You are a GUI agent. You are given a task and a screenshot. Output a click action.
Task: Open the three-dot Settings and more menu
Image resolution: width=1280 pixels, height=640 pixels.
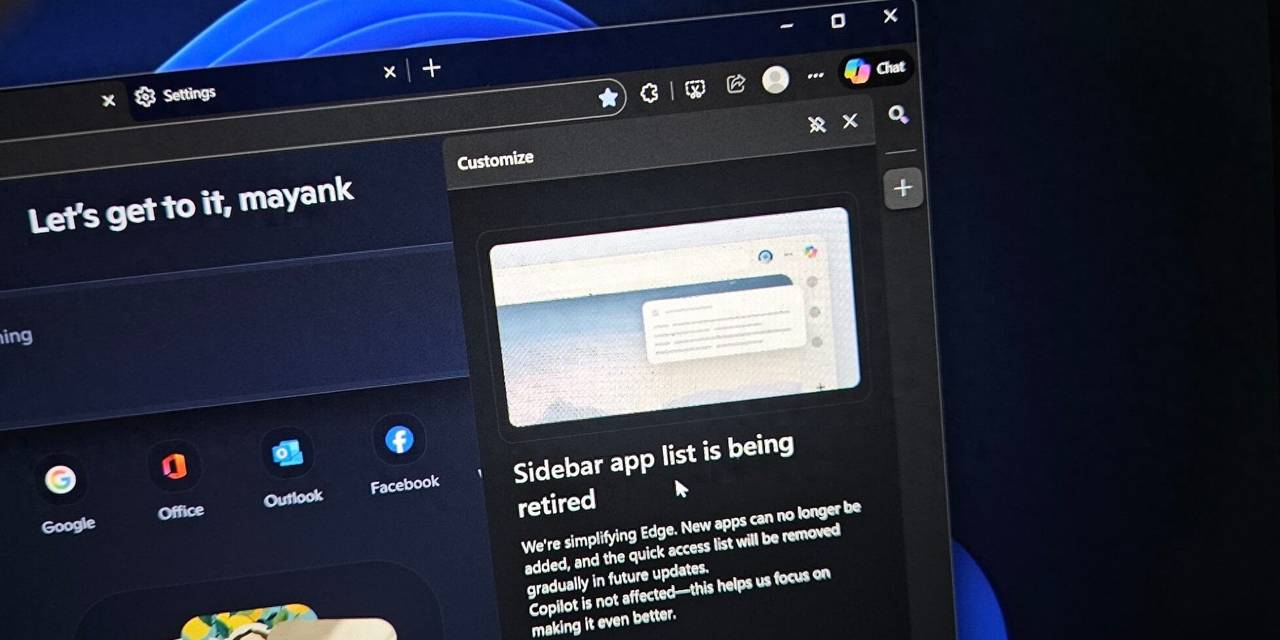816,75
